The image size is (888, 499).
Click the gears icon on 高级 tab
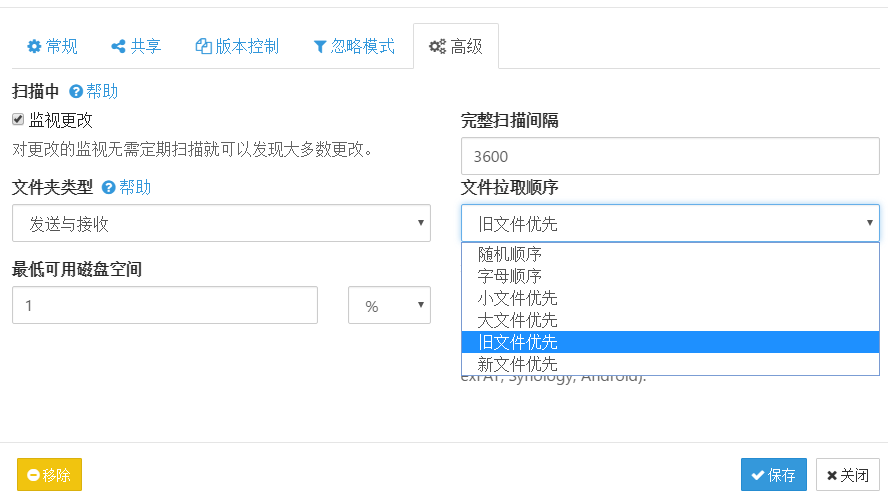click(437, 47)
